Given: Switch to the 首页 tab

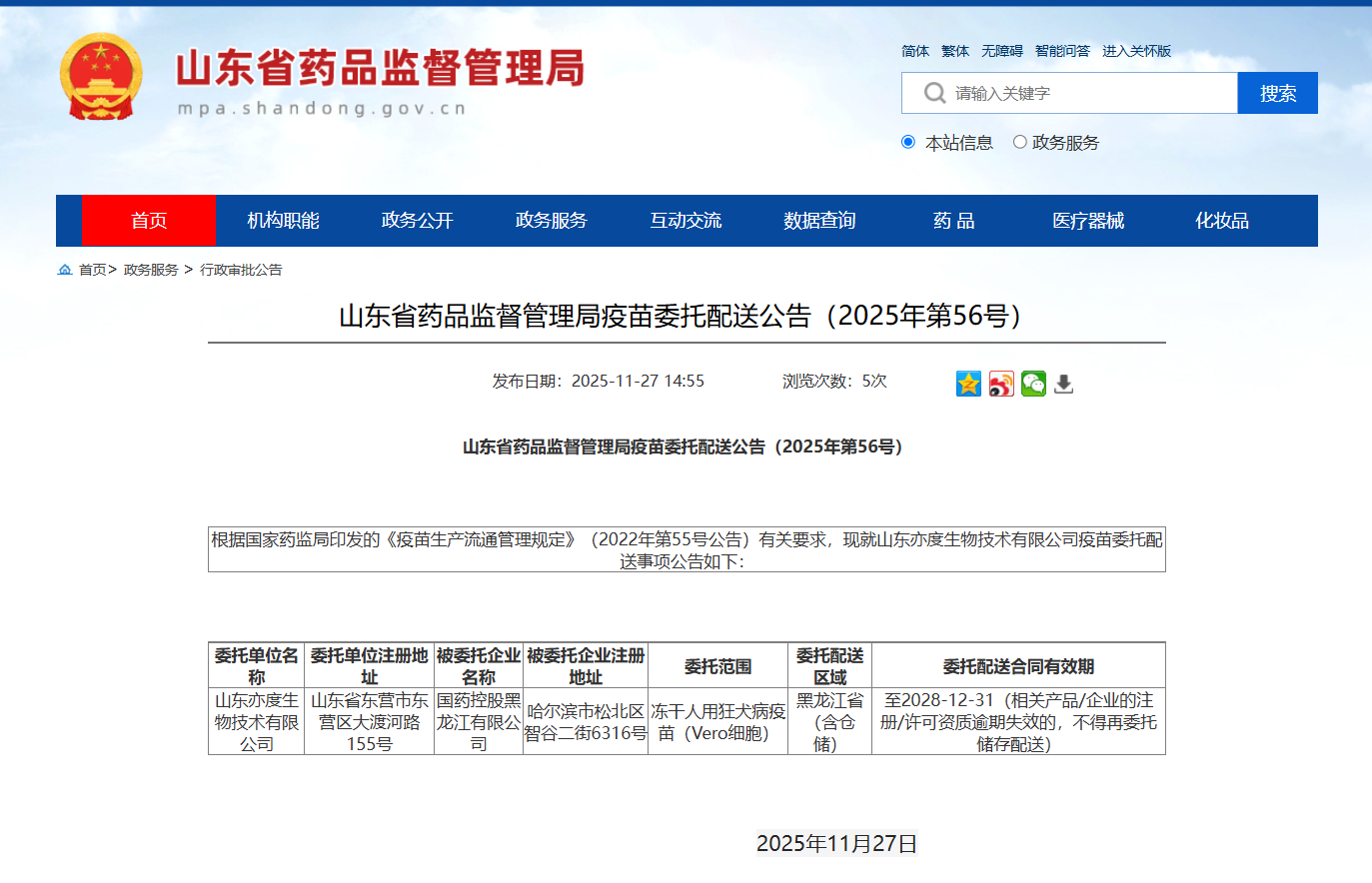Looking at the screenshot, I should 147,221.
